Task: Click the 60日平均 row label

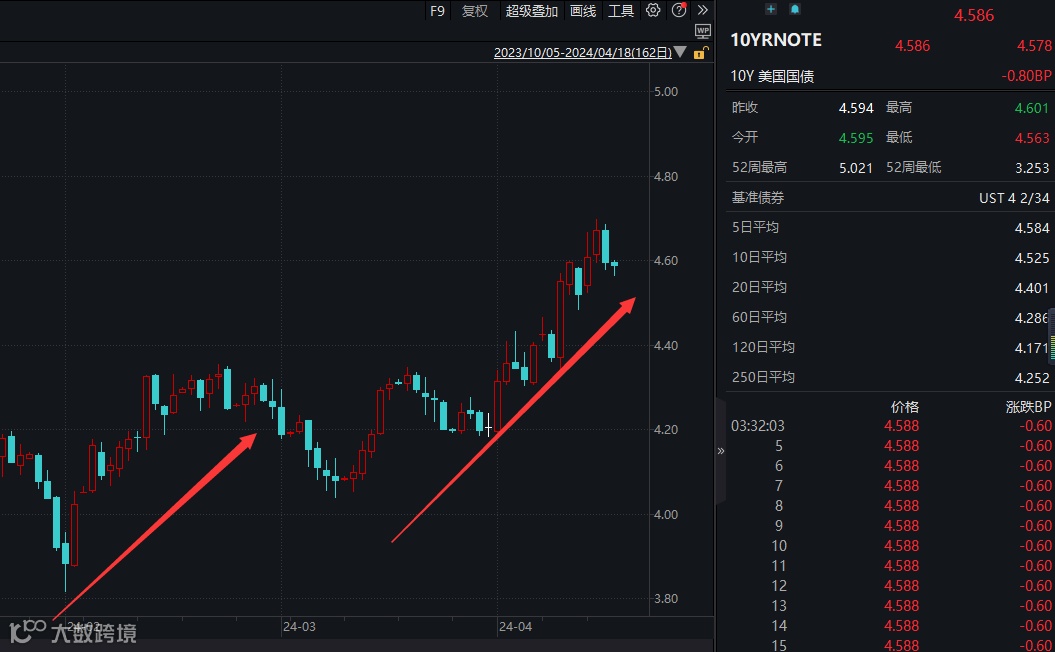Action: point(759,318)
